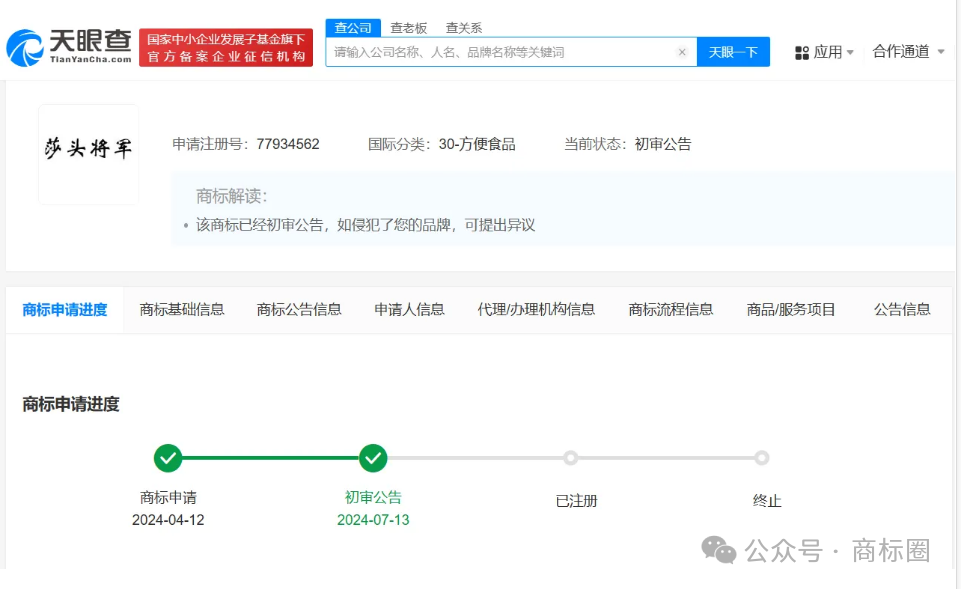Switch to the 查关系 search tab

point(463,28)
